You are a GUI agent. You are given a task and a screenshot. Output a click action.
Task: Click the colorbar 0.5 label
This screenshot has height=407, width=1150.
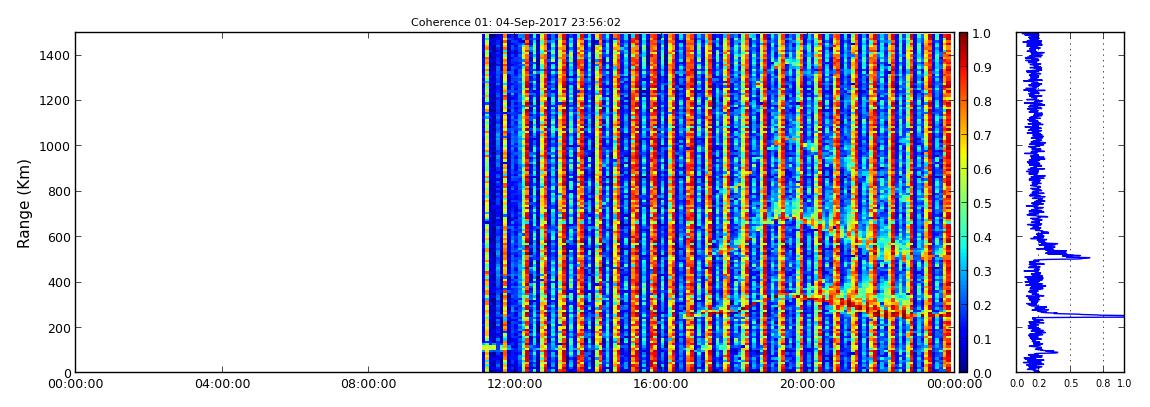[981, 203]
